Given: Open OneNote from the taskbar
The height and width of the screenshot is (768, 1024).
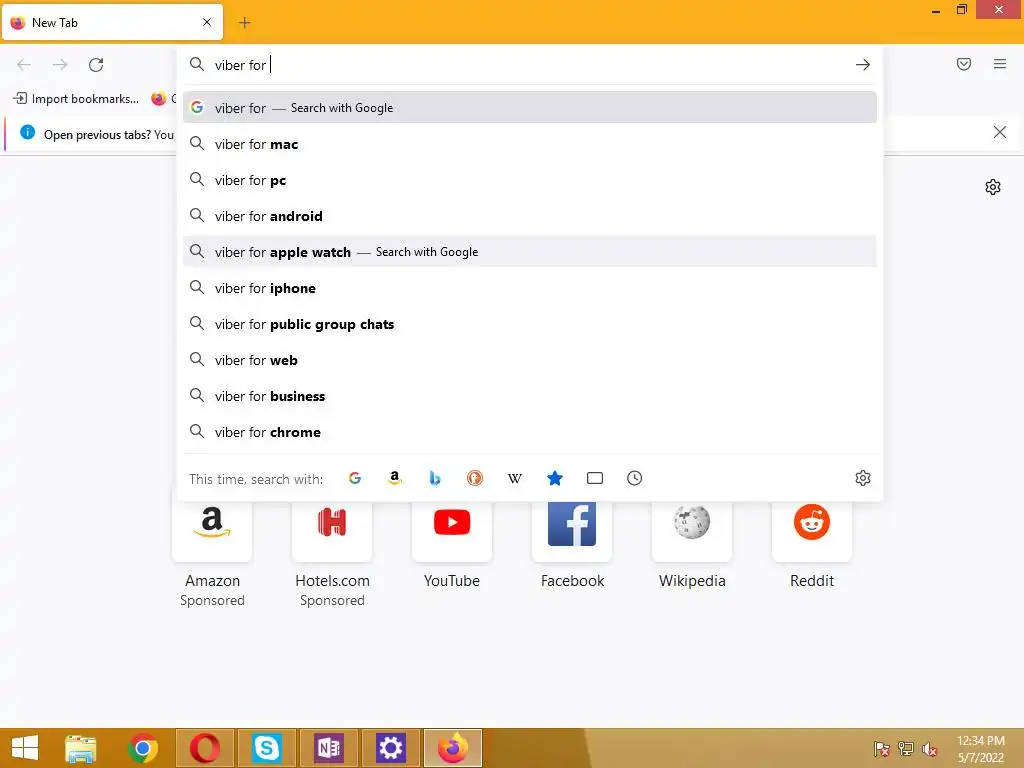Looking at the screenshot, I should click(x=329, y=748).
